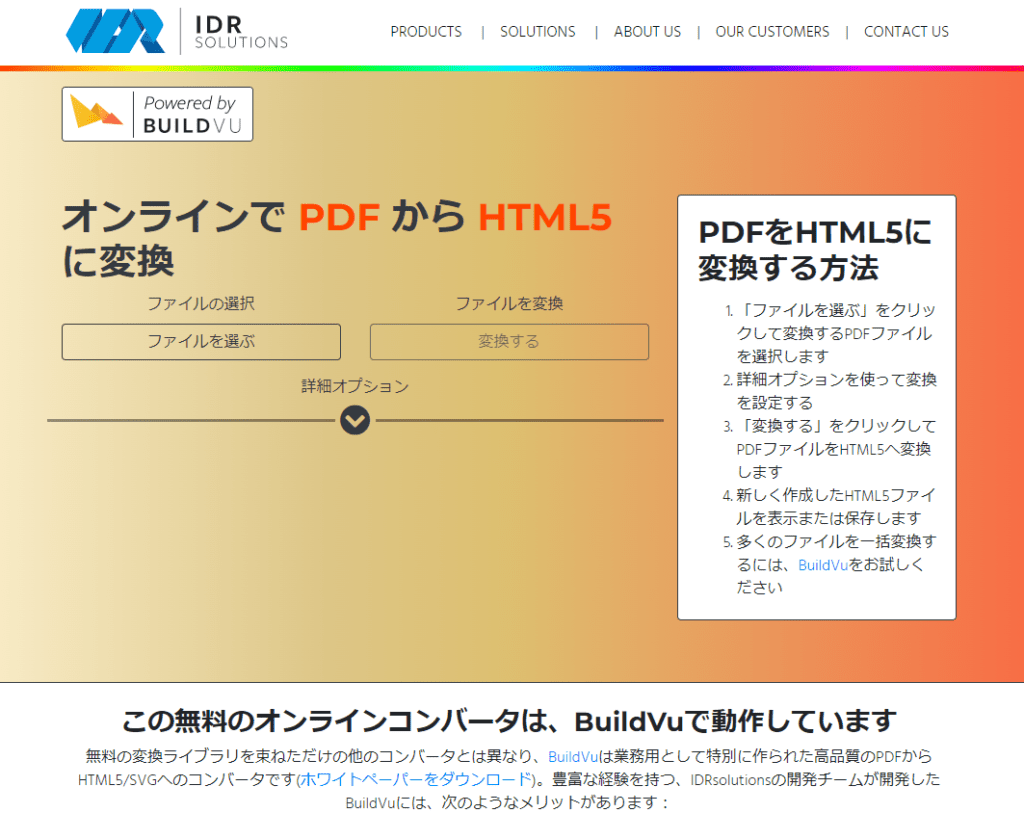1024x839 pixels.
Task: Click the PDFをHTML5に変換する方法 heading
Action: 815,250
